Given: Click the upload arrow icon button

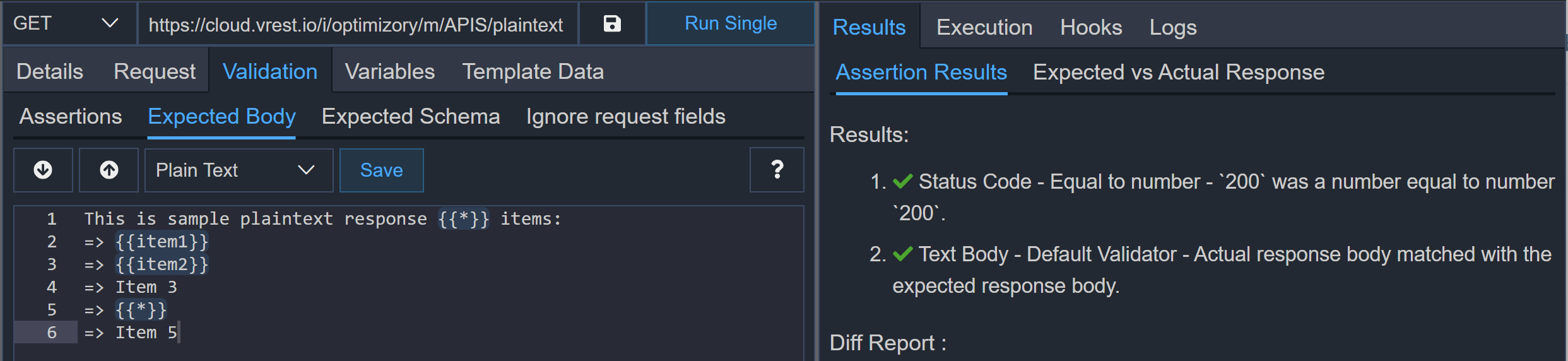Looking at the screenshot, I should [109, 170].
